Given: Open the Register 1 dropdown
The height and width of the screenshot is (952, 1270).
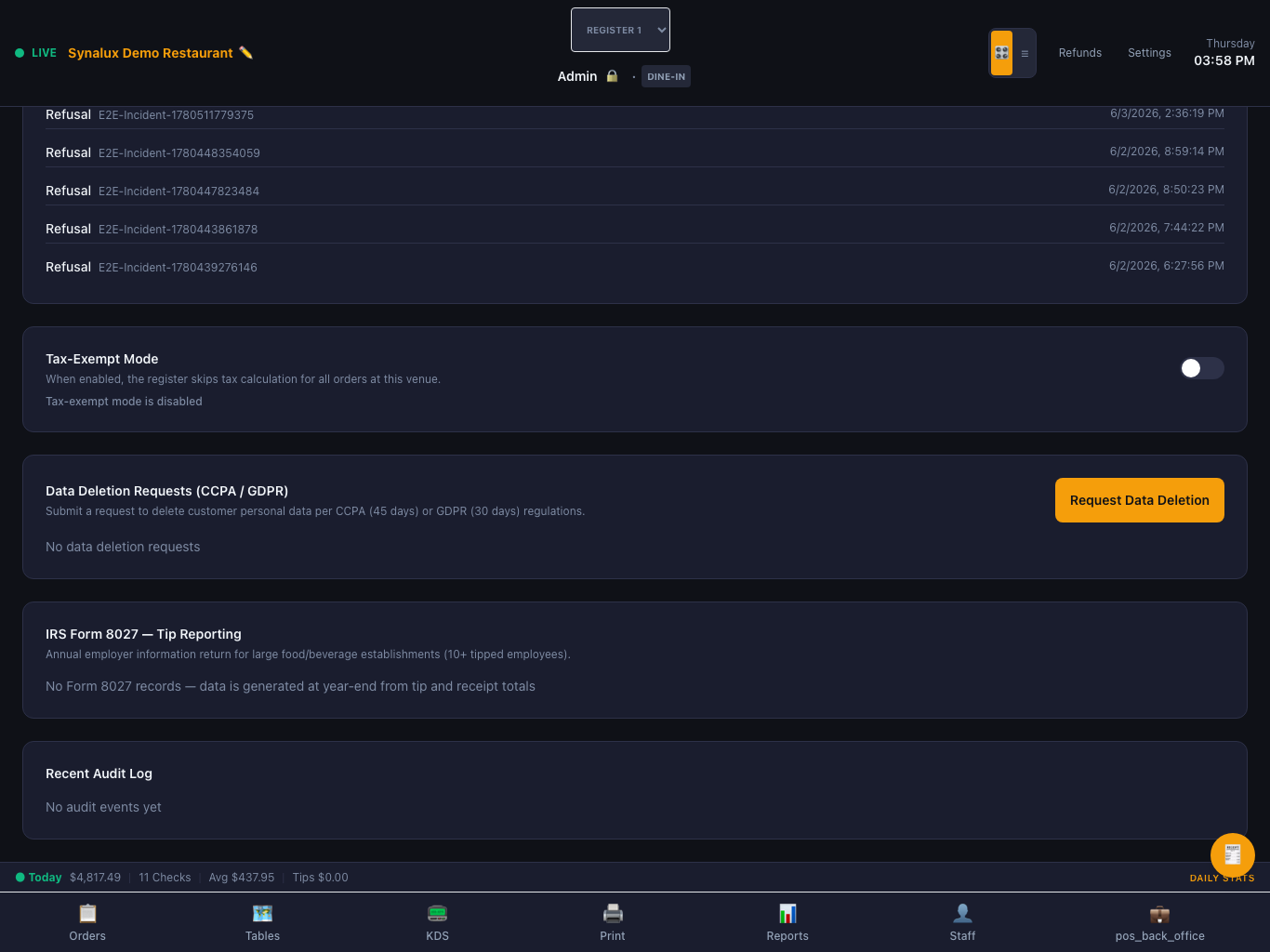Looking at the screenshot, I should (x=620, y=30).
